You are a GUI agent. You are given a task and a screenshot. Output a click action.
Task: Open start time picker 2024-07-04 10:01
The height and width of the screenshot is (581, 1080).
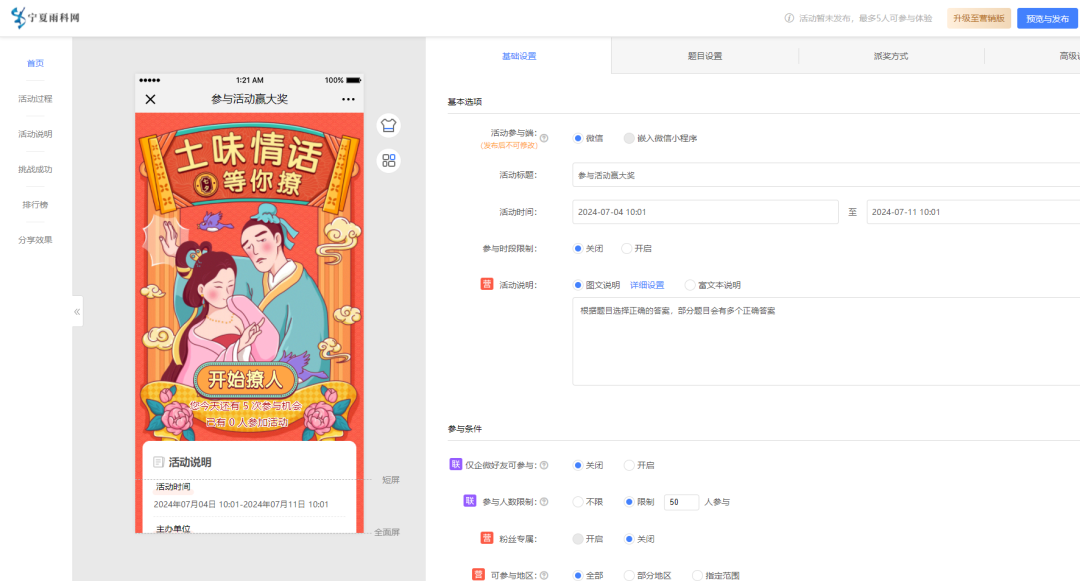705,212
